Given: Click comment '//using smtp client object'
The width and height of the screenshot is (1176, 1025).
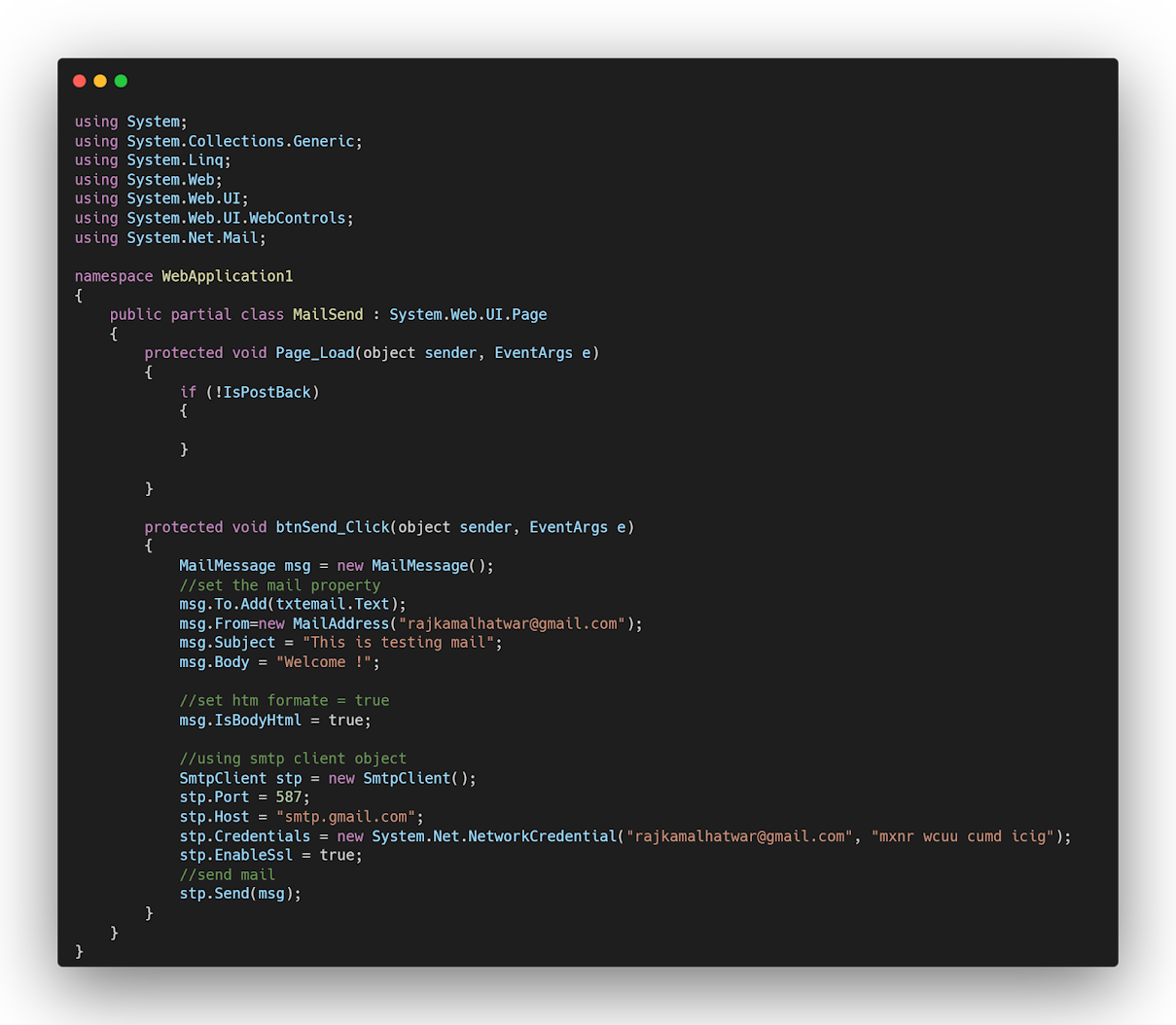Looking at the screenshot, I should (293, 759).
